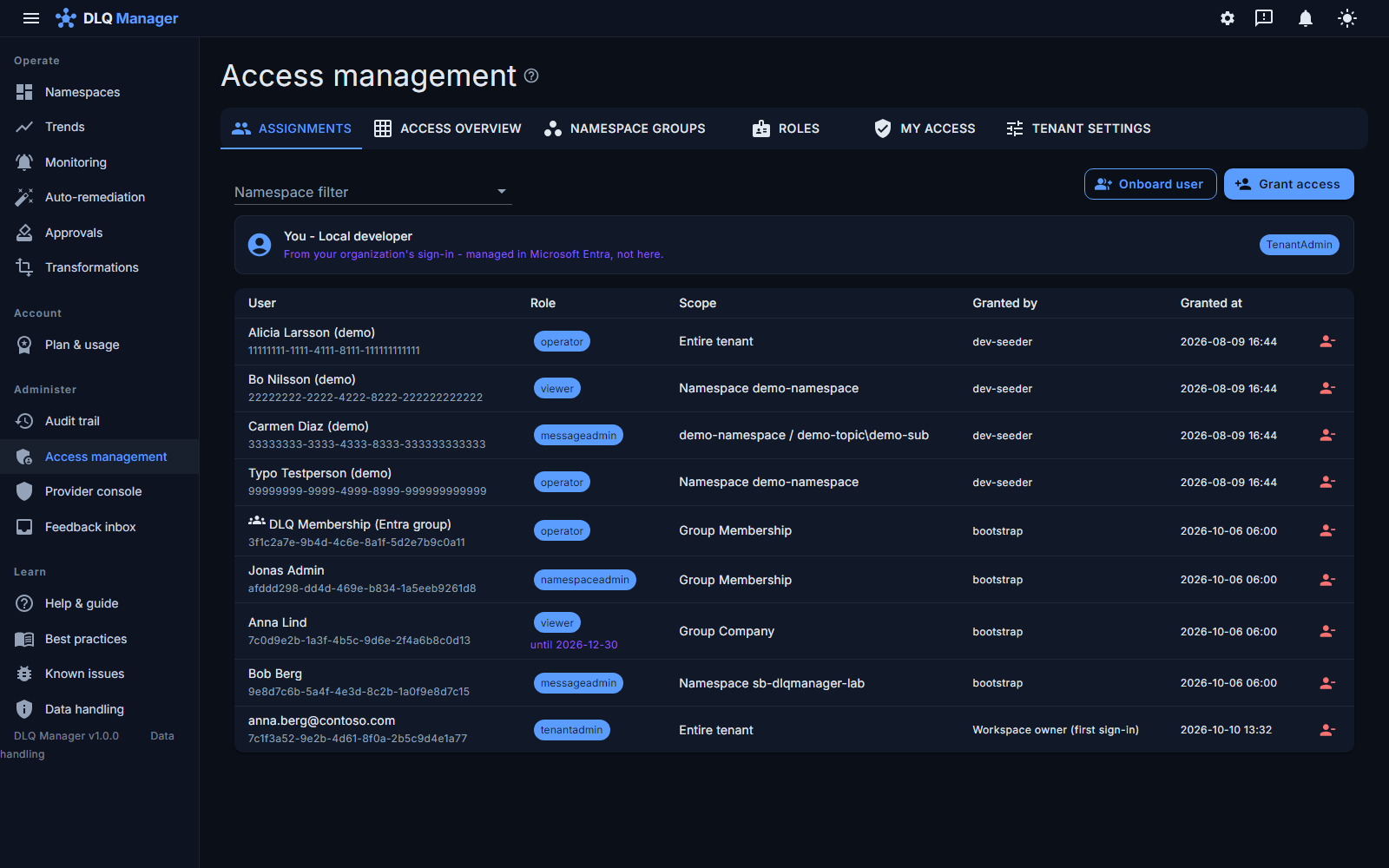Open Monitoring page
The height and width of the screenshot is (868, 1389).
(x=100, y=162)
